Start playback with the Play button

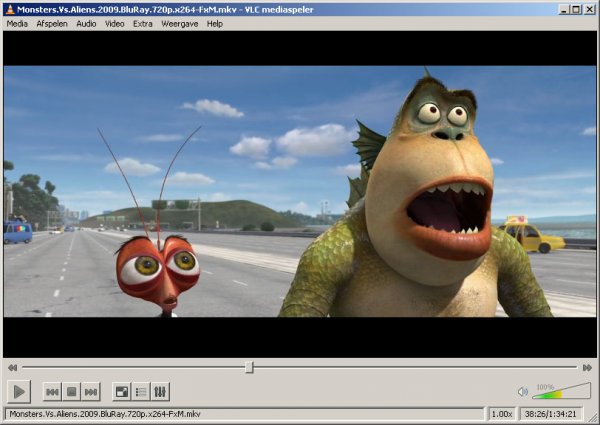pos(19,391)
